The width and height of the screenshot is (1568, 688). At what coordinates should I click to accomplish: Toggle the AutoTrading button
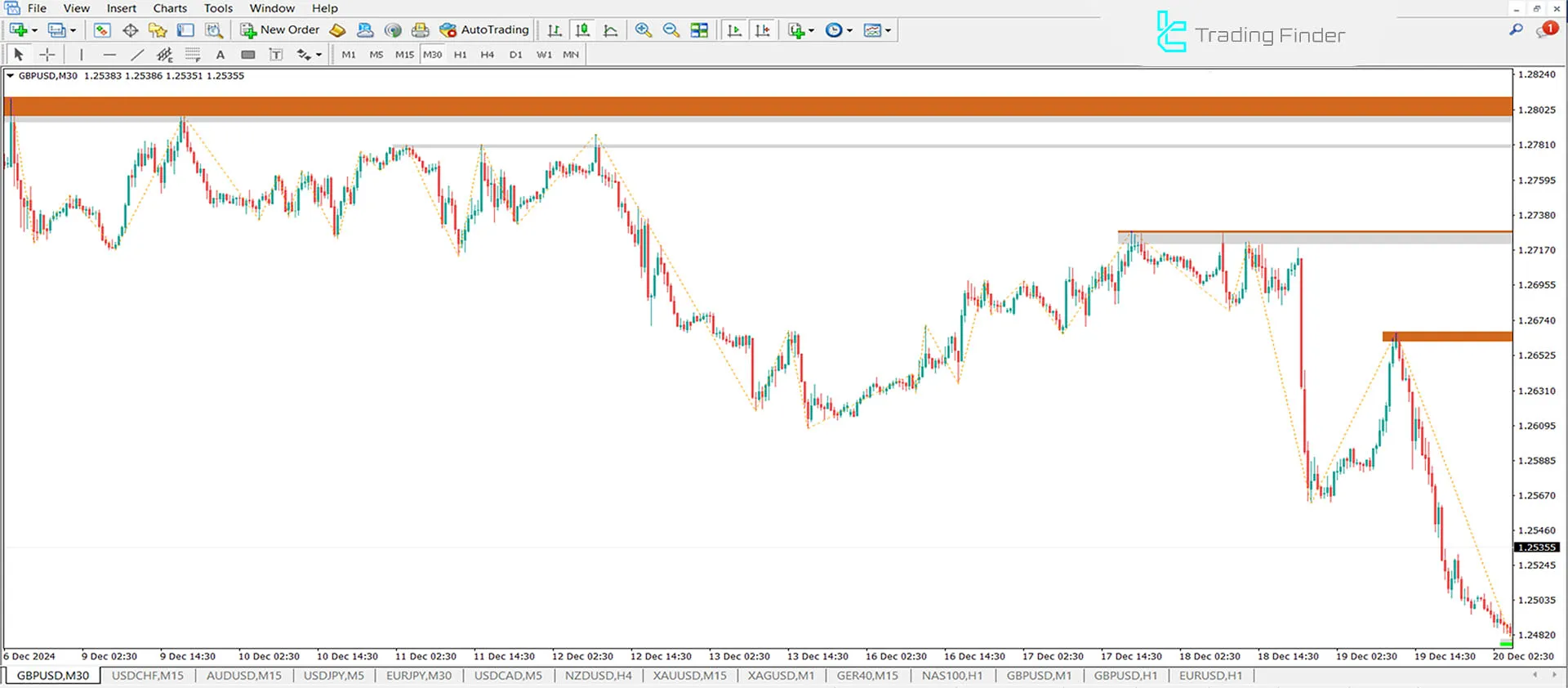click(x=484, y=30)
